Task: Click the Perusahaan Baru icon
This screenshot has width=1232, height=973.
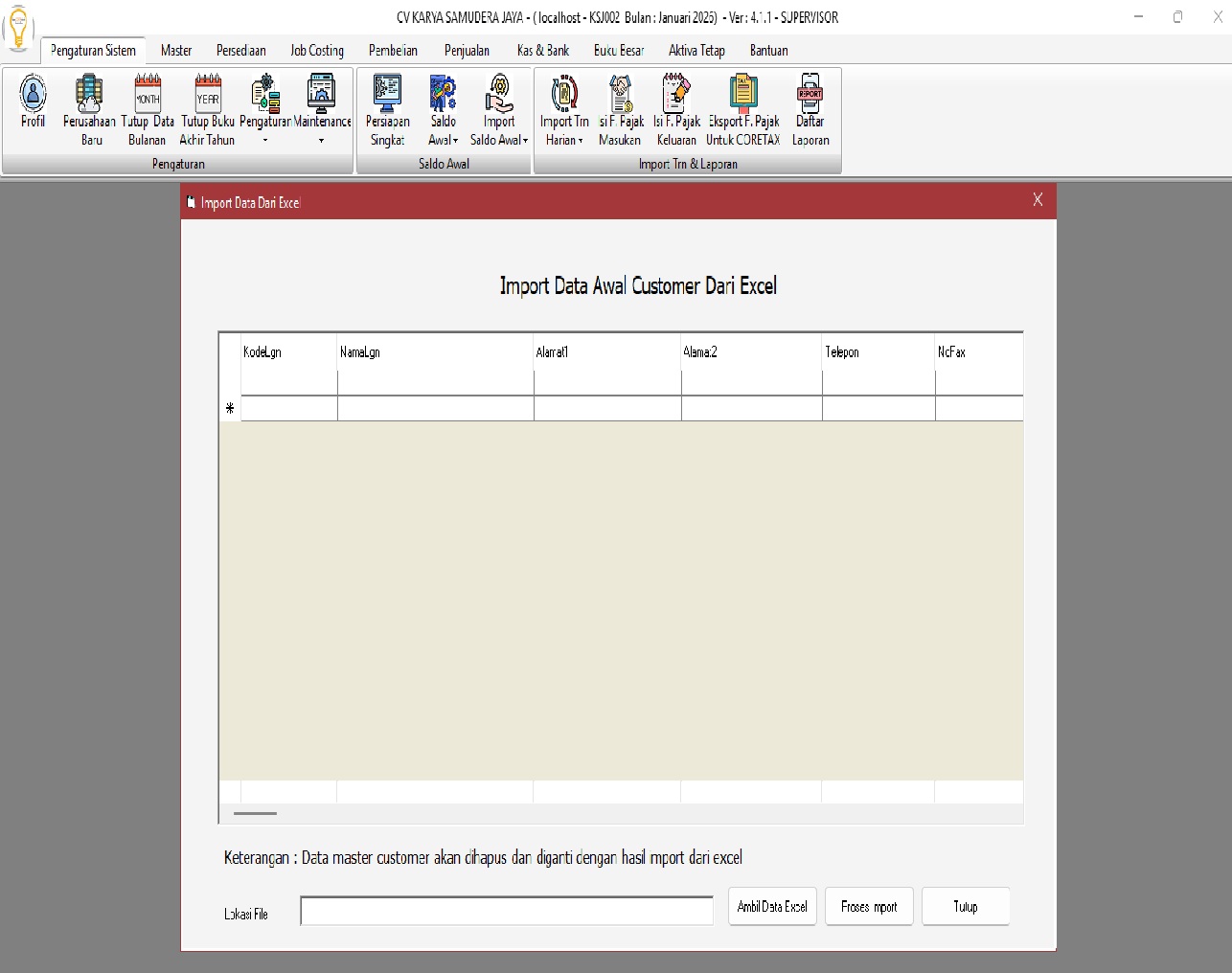Action: pos(89,110)
